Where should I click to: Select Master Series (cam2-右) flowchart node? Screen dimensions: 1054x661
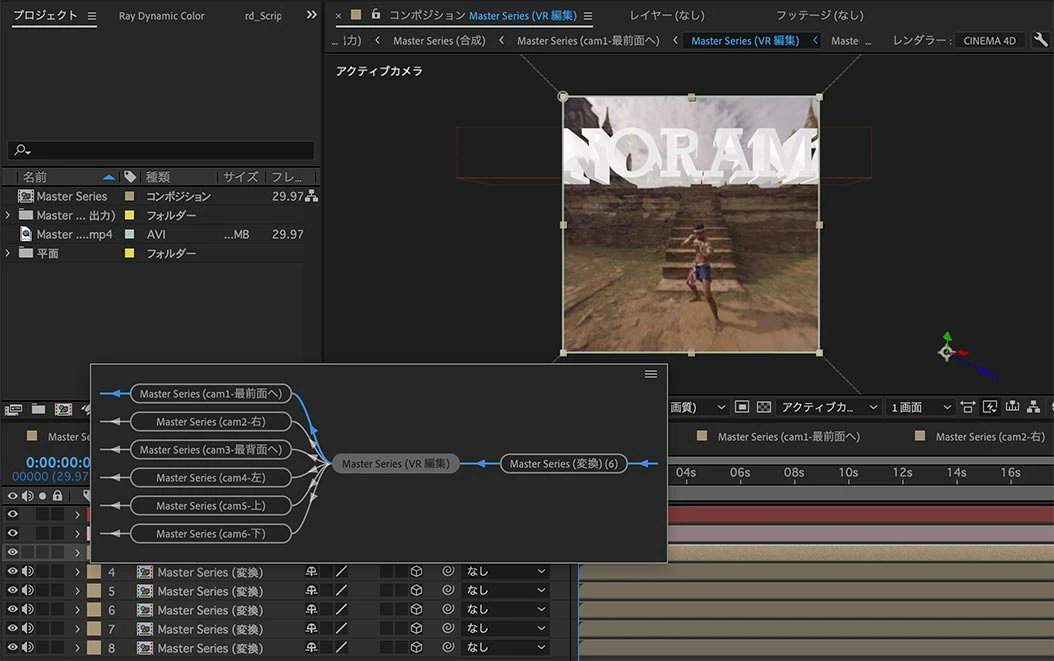[x=210, y=422]
